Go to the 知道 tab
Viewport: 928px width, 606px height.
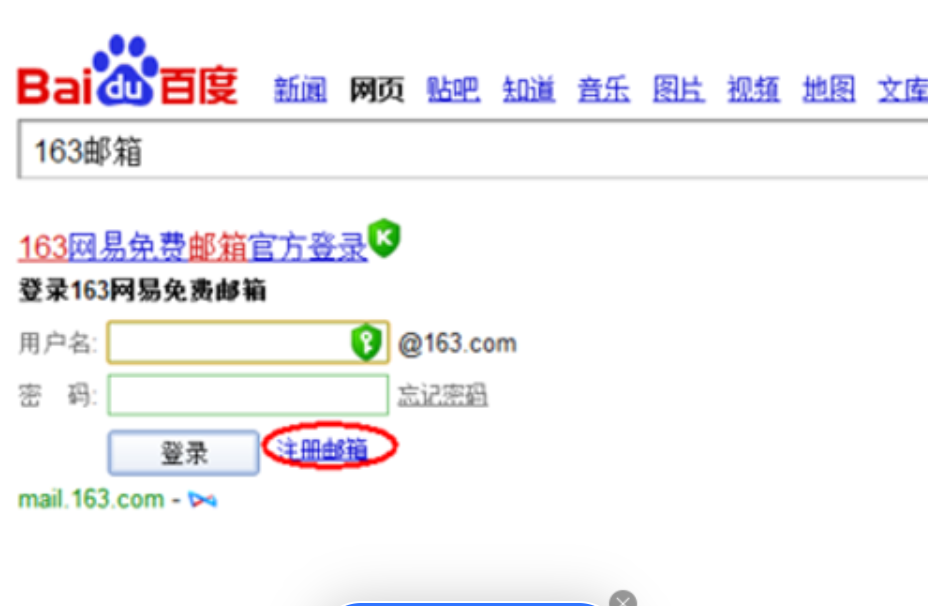click(x=528, y=90)
